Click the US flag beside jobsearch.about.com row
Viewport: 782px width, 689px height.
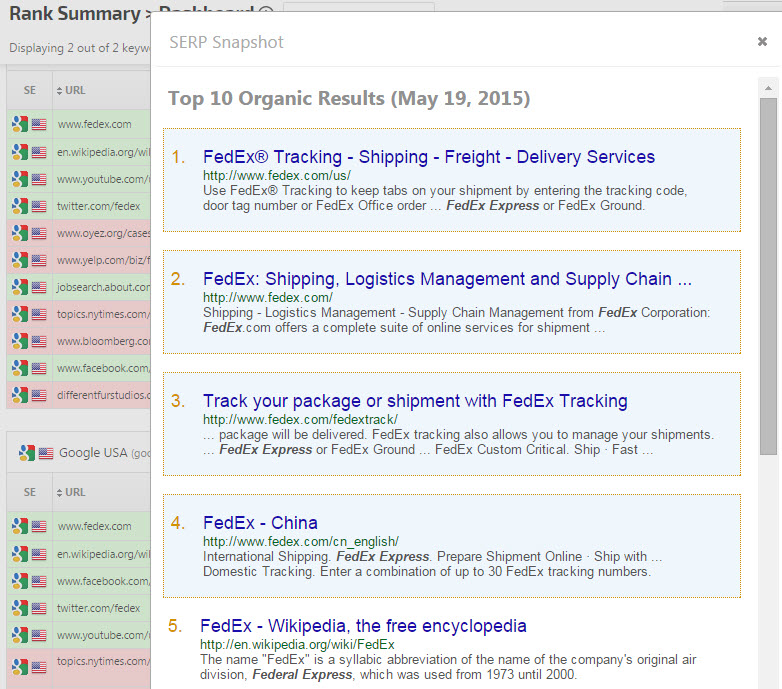(39, 287)
